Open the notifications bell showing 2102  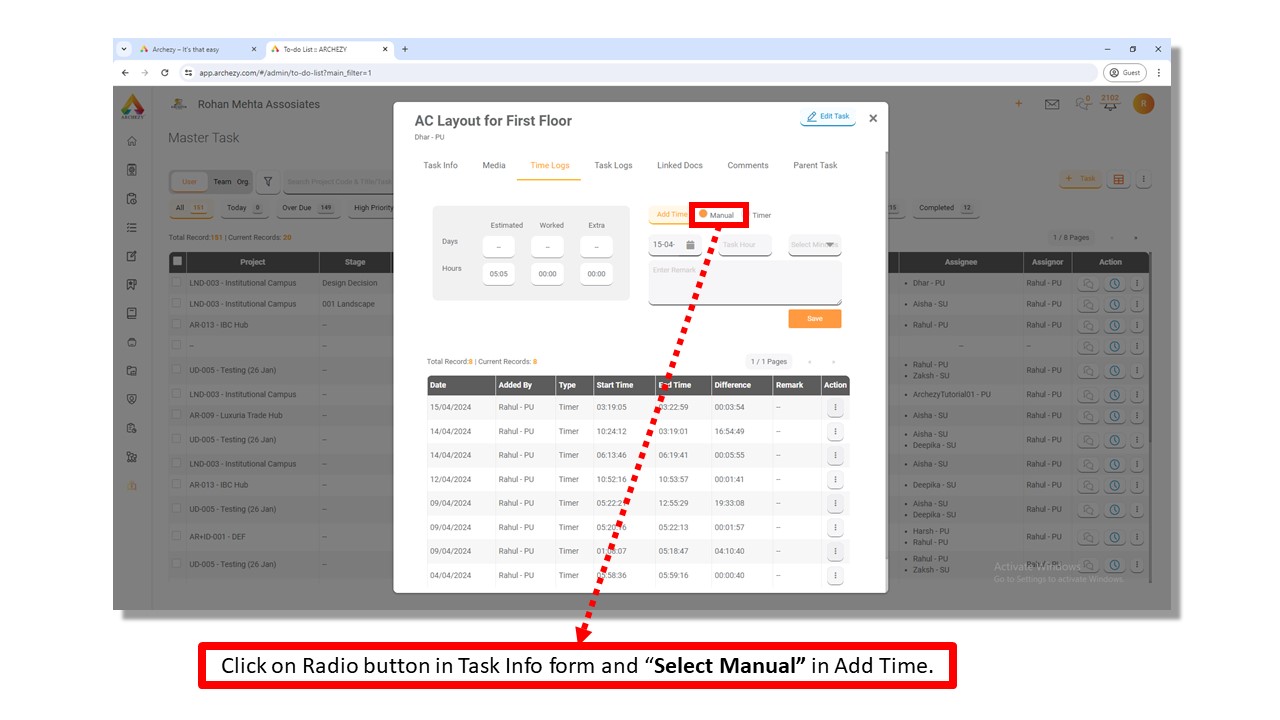1110,104
